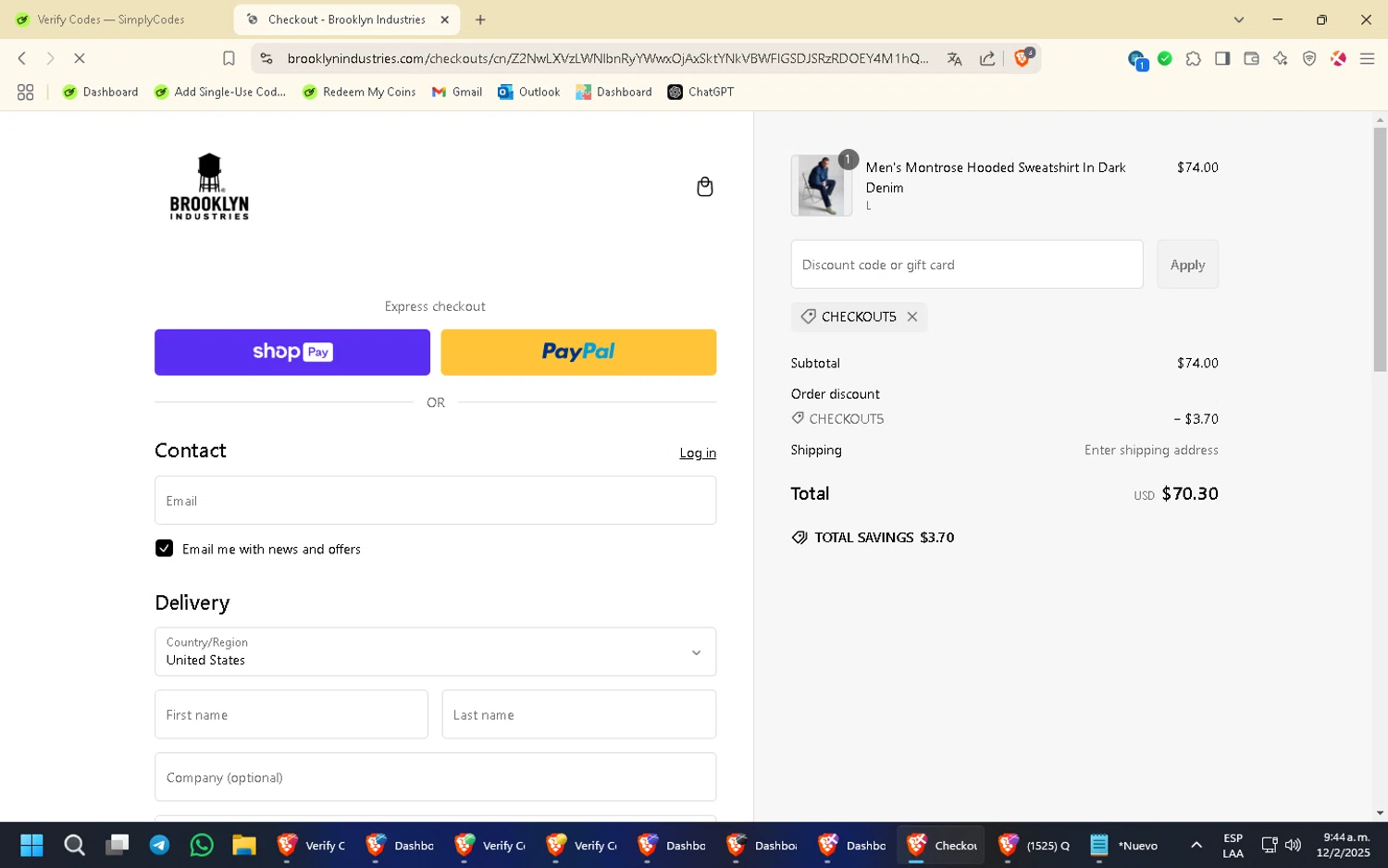Show hidden system tray icons

pos(1196,845)
